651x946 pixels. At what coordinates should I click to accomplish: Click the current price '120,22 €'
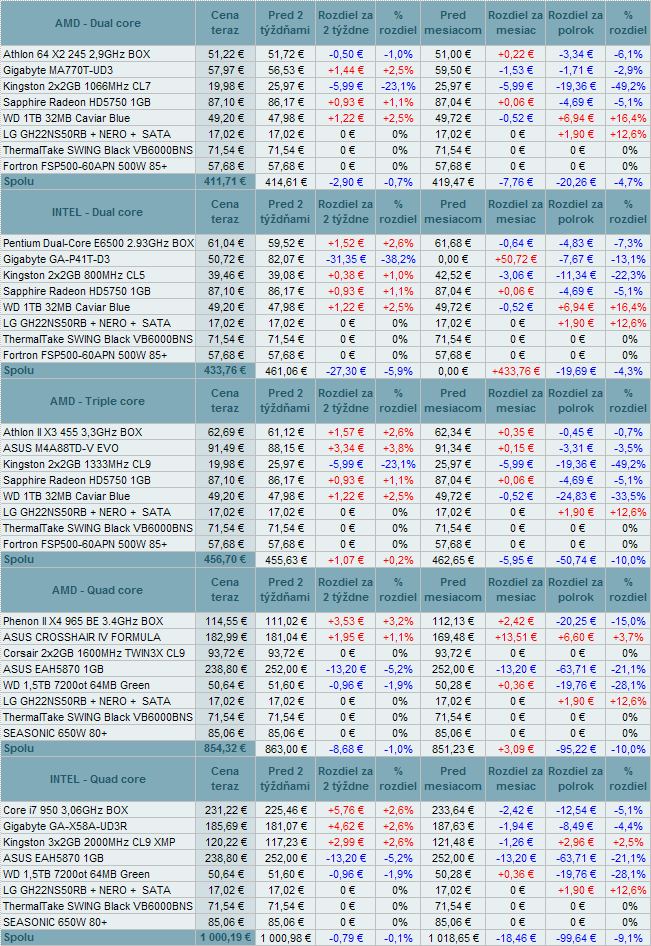226,842
